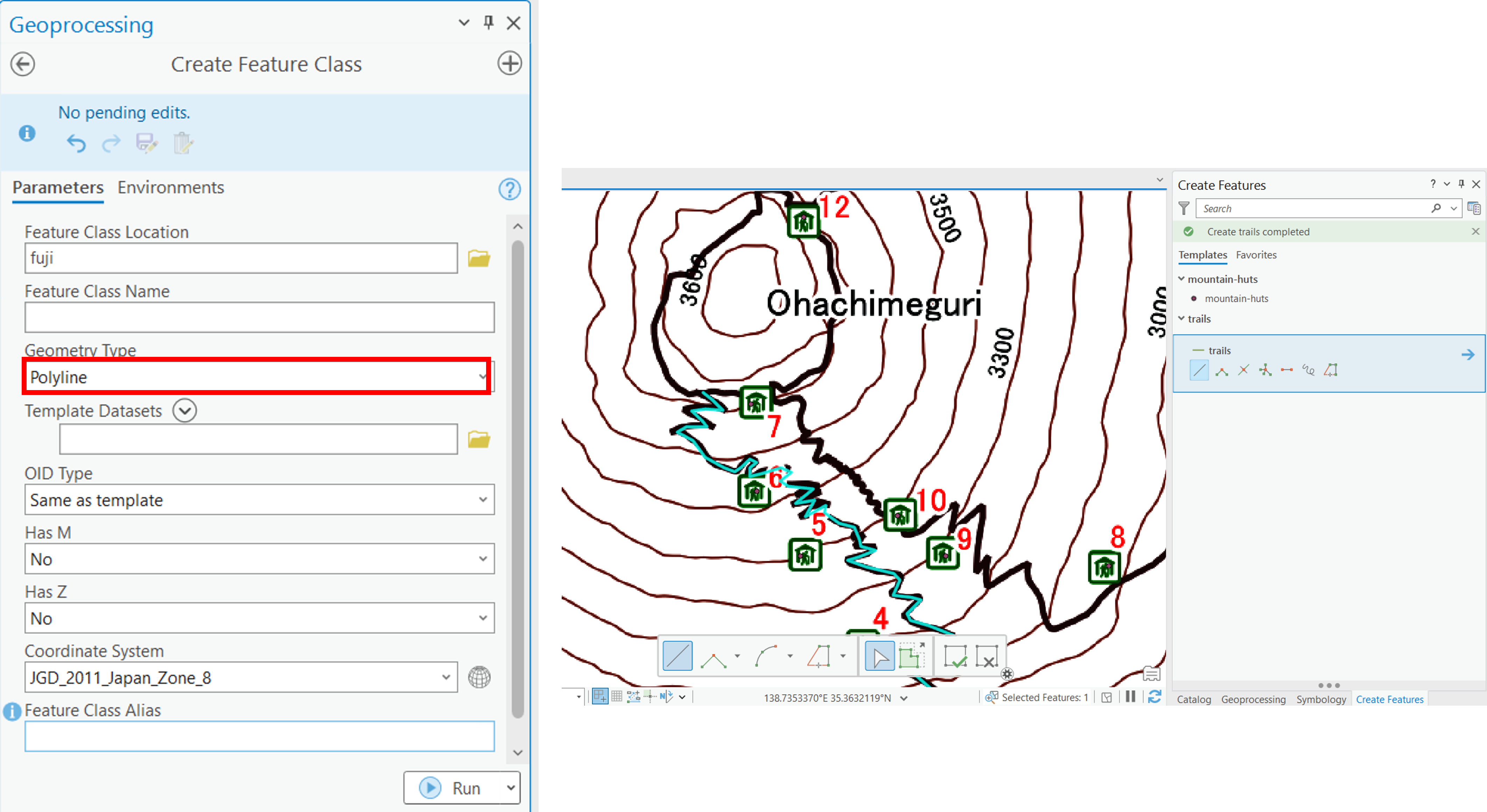Screen dimensions: 1487x812
Task: Browse folder for Feature Class Location
Action: [478, 258]
